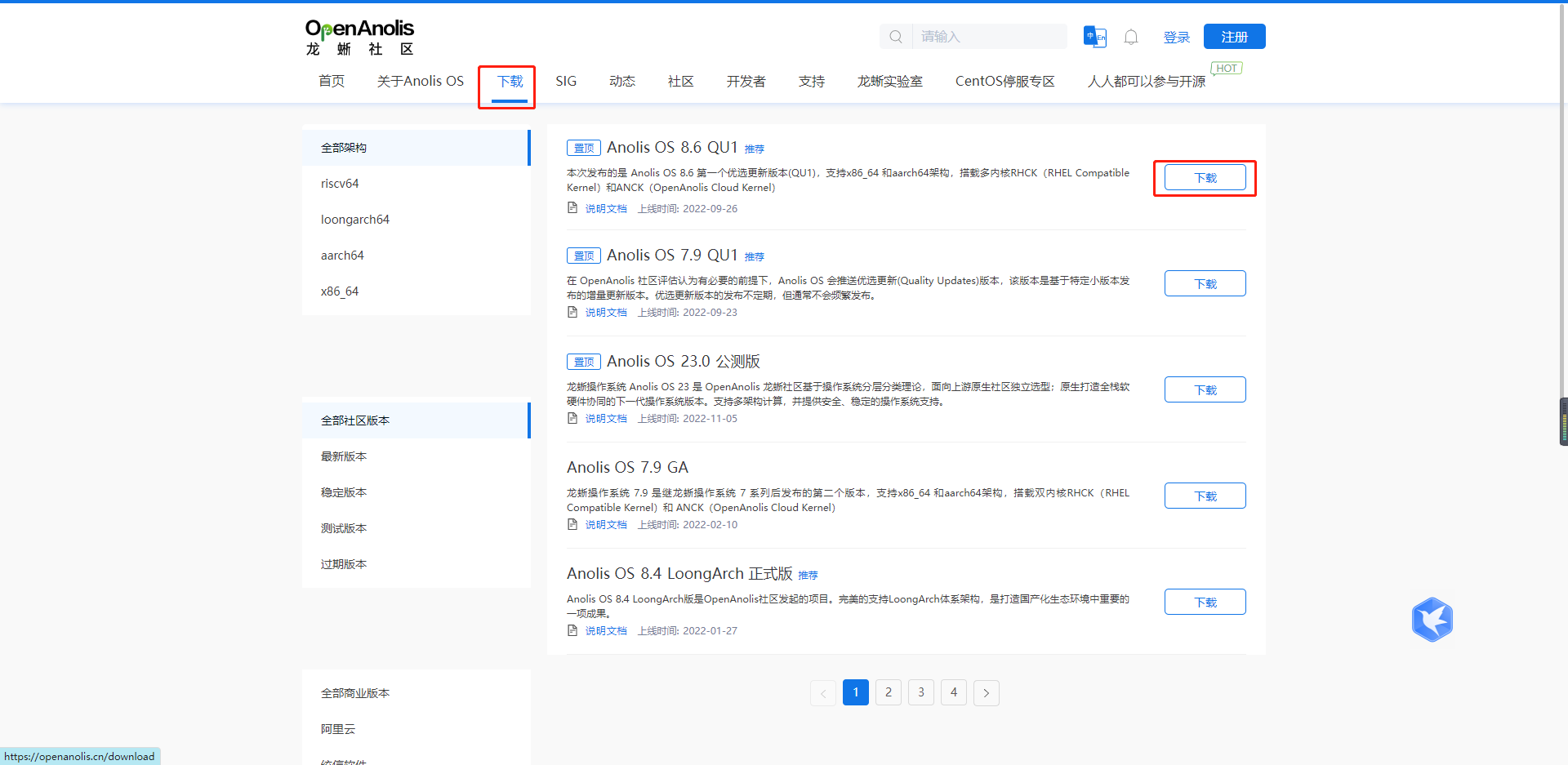Click the HOT badge above 人人都可以参与开源
1568x765 pixels.
[x=1226, y=68]
